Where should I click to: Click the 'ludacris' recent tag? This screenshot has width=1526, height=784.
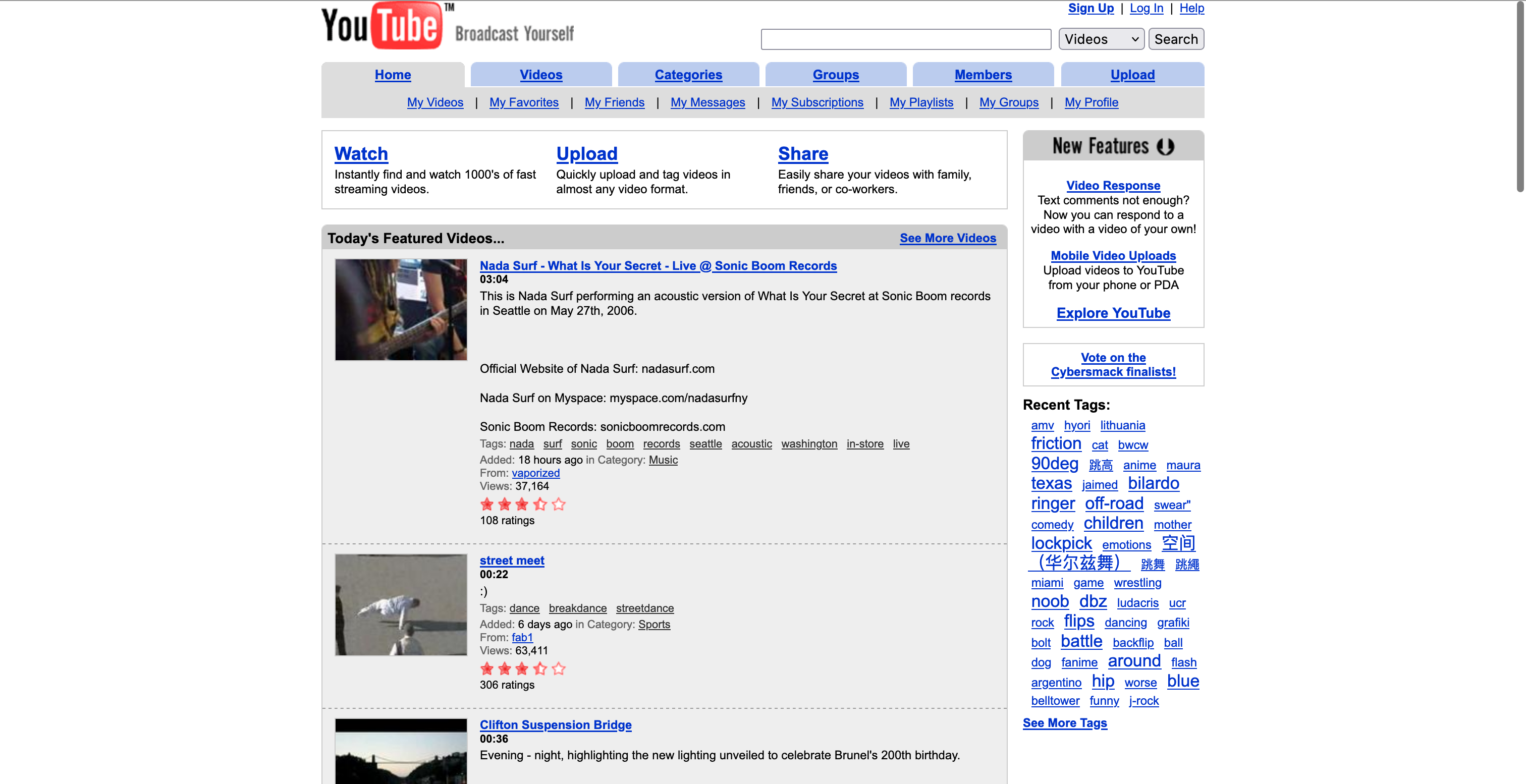1137,603
